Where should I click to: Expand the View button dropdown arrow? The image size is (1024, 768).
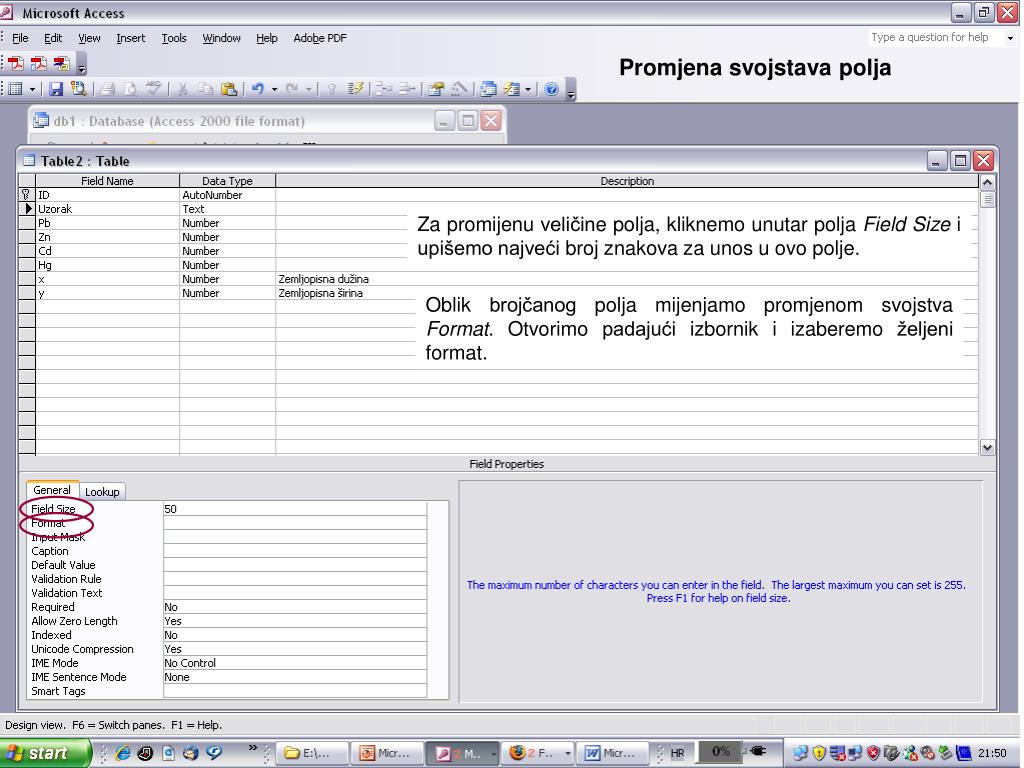click(32, 89)
